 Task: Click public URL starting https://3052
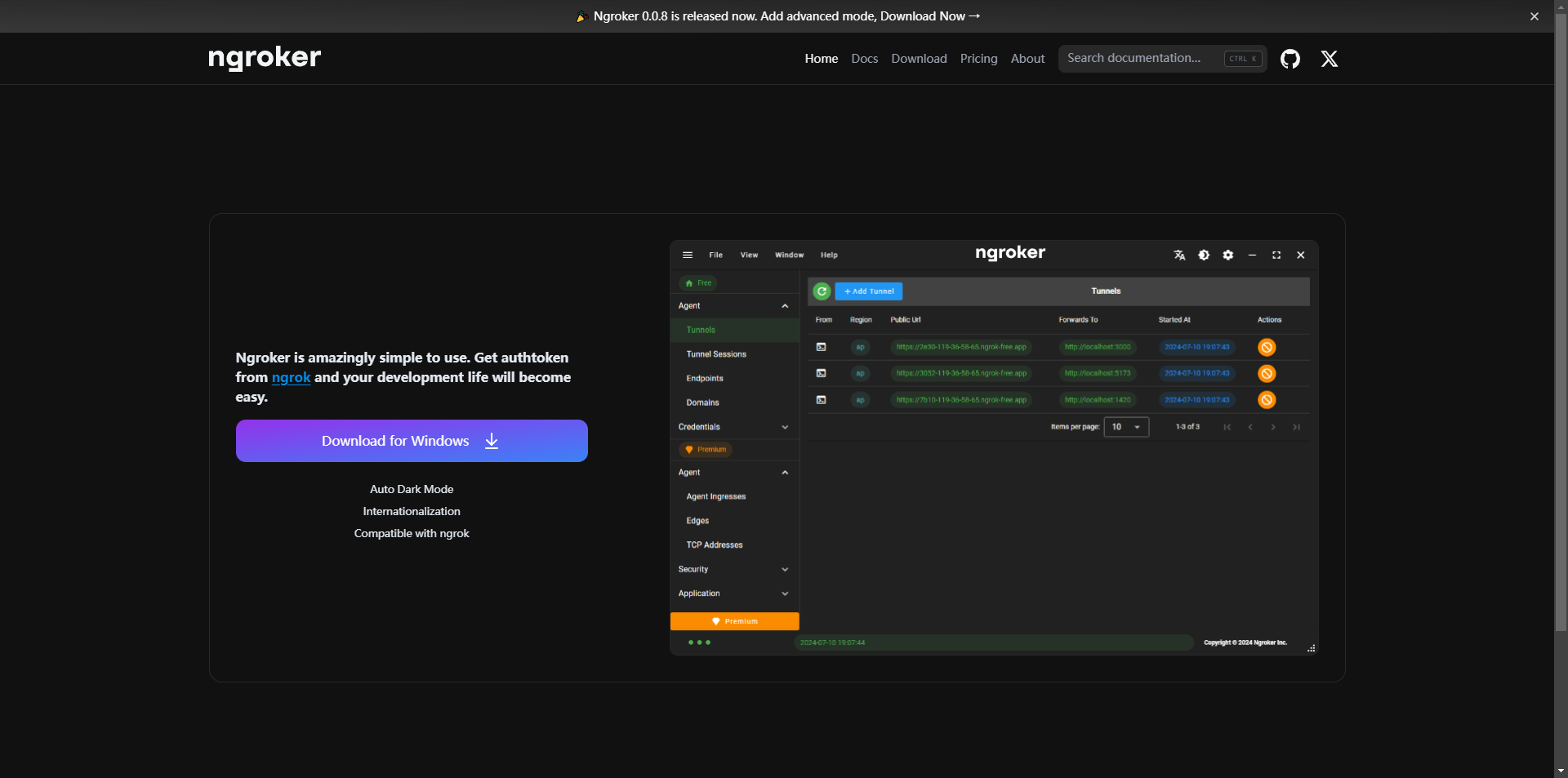coord(961,373)
